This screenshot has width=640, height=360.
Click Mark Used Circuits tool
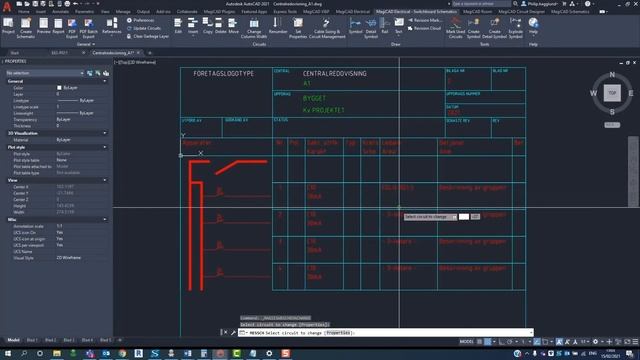[x=455, y=28]
